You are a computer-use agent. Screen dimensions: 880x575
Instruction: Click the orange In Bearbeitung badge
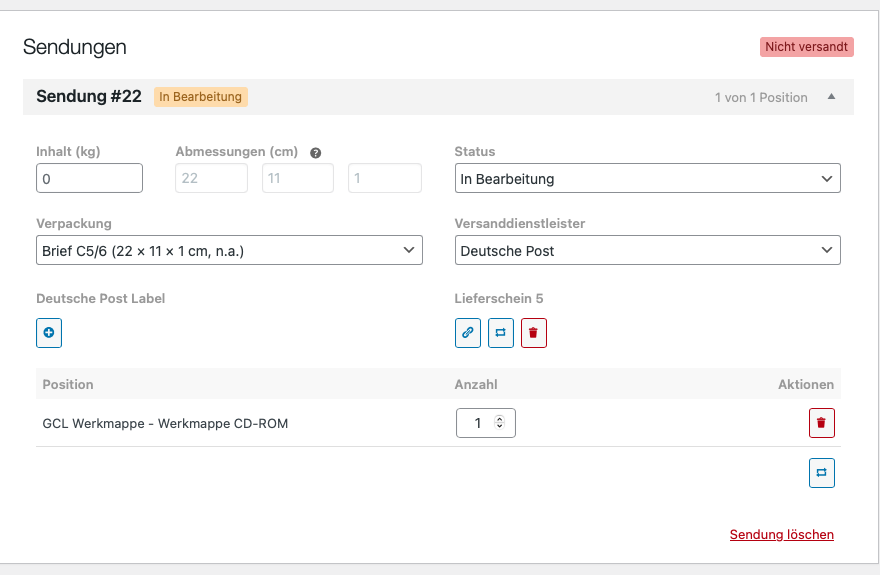(201, 97)
